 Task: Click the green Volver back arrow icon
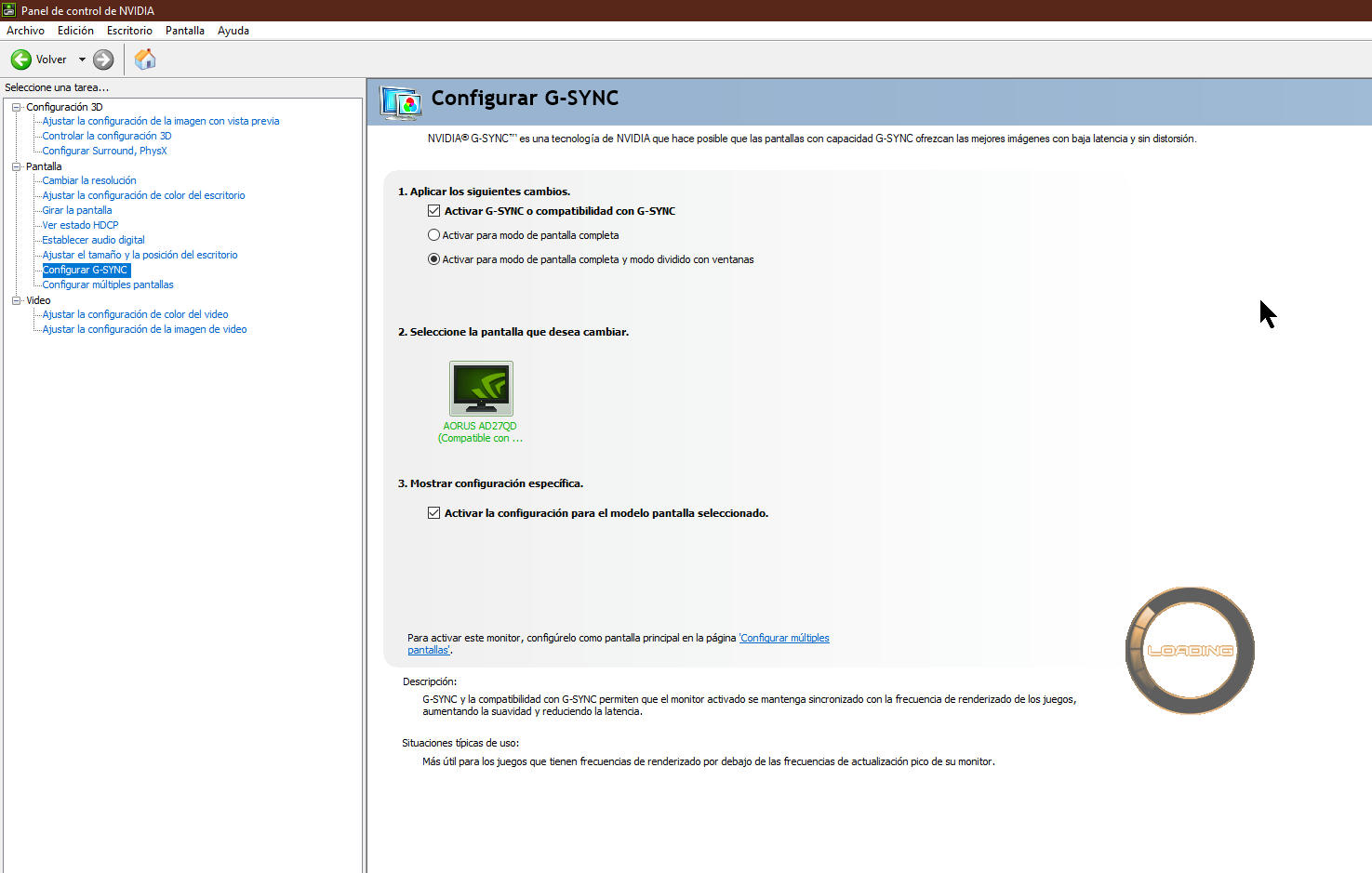[20, 60]
